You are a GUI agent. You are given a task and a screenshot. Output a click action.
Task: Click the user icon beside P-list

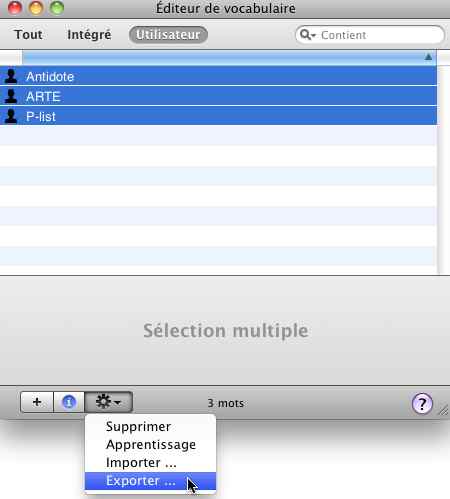(x=11, y=116)
